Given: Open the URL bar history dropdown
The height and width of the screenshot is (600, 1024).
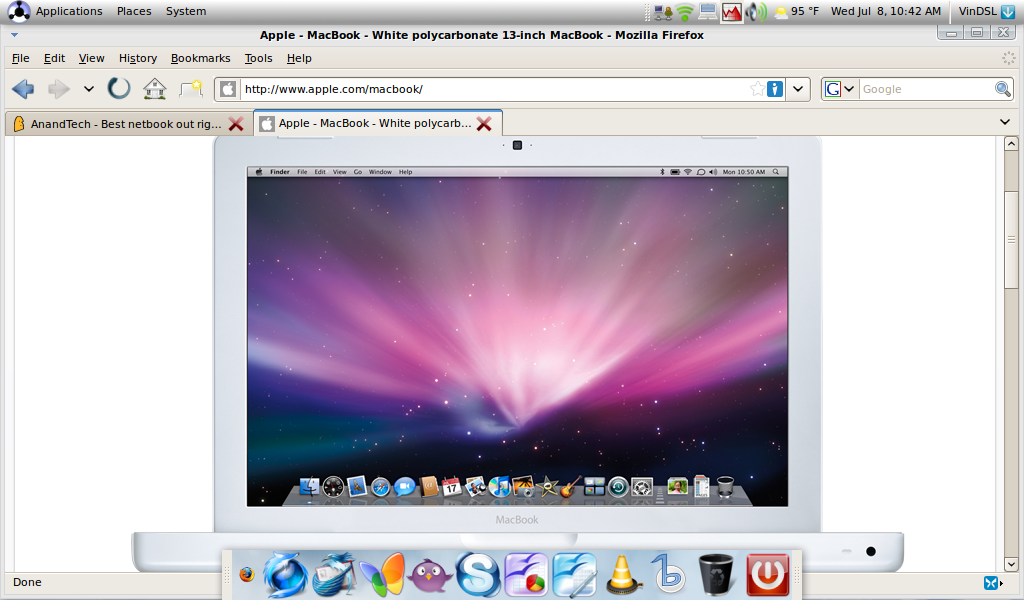Looking at the screenshot, I should 798,89.
